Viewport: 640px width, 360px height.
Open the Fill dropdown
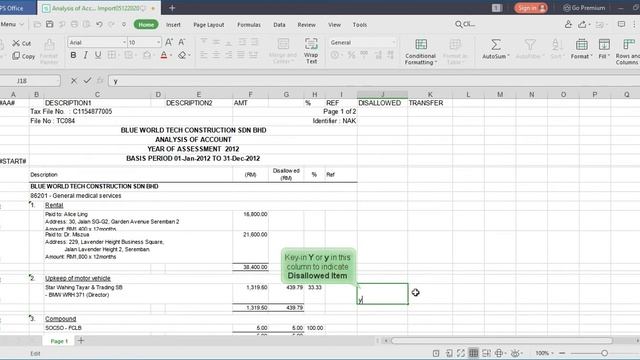pos(604,49)
